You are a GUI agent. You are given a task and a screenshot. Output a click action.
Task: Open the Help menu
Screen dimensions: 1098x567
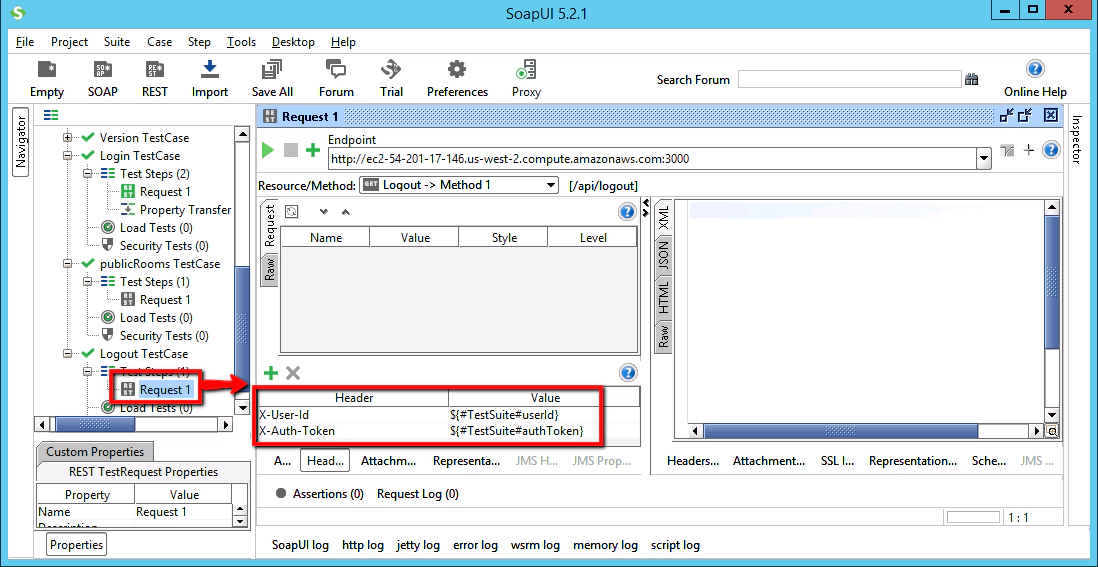(x=343, y=42)
